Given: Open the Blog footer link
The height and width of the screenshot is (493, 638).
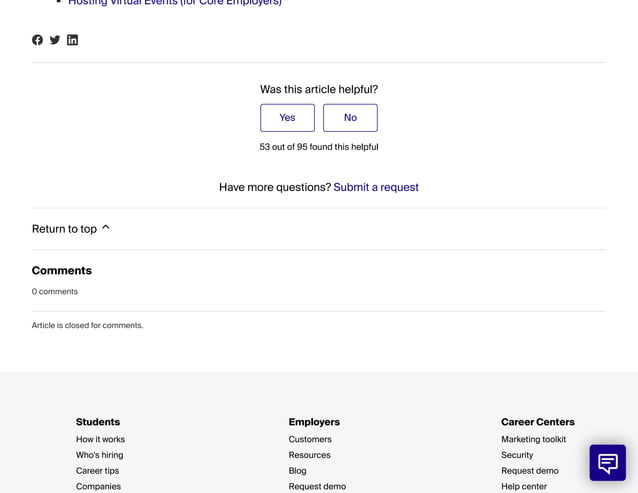Looking at the screenshot, I should [x=297, y=471].
